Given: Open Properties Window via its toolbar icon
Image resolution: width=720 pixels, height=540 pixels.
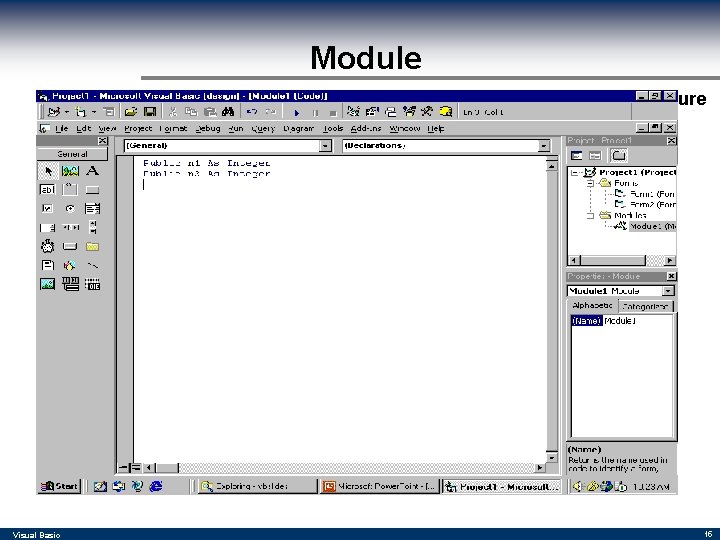Looking at the screenshot, I should pos(372,112).
